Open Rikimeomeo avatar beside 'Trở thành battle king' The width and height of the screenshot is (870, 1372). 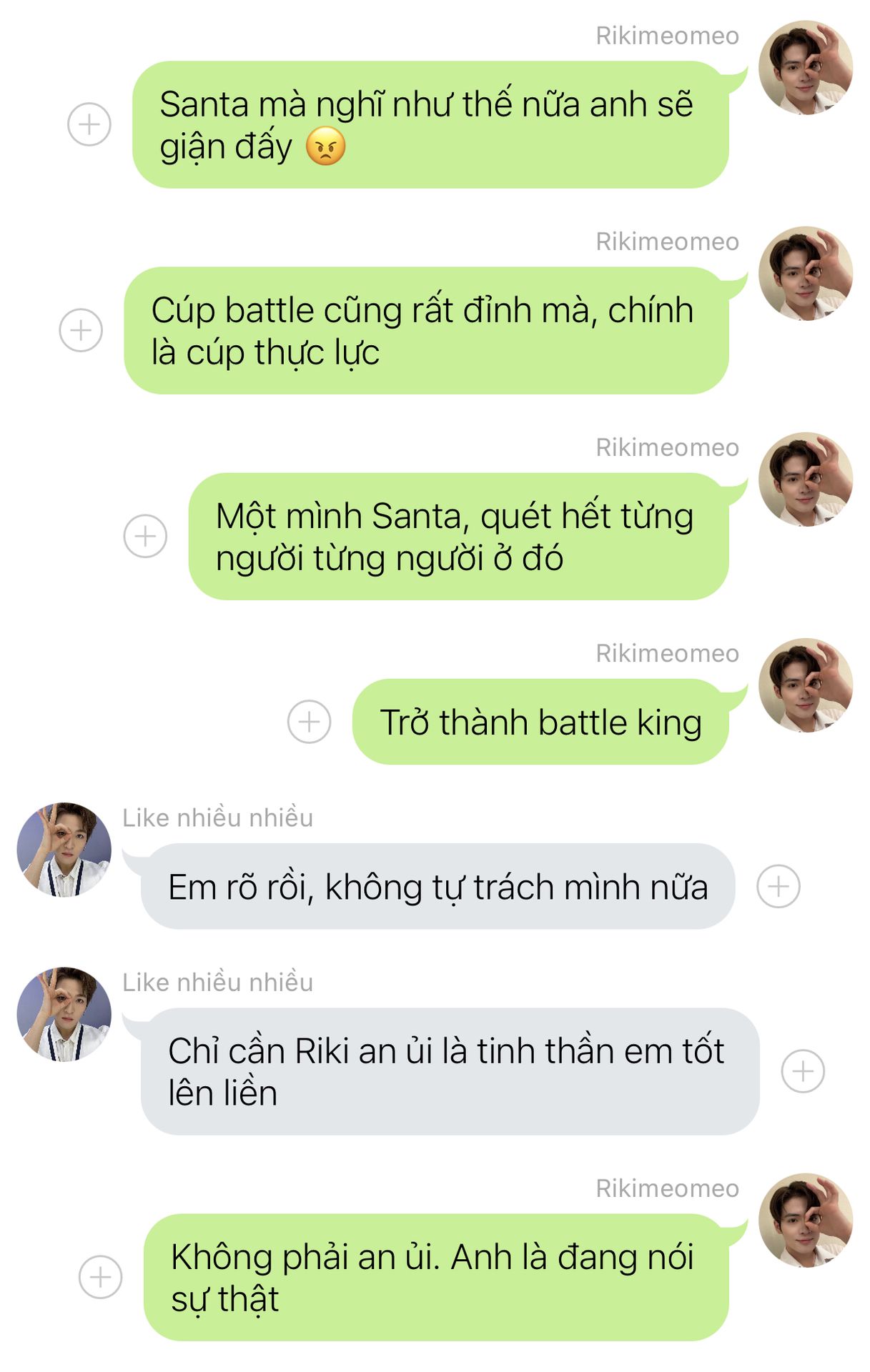[x=806, y=685]
